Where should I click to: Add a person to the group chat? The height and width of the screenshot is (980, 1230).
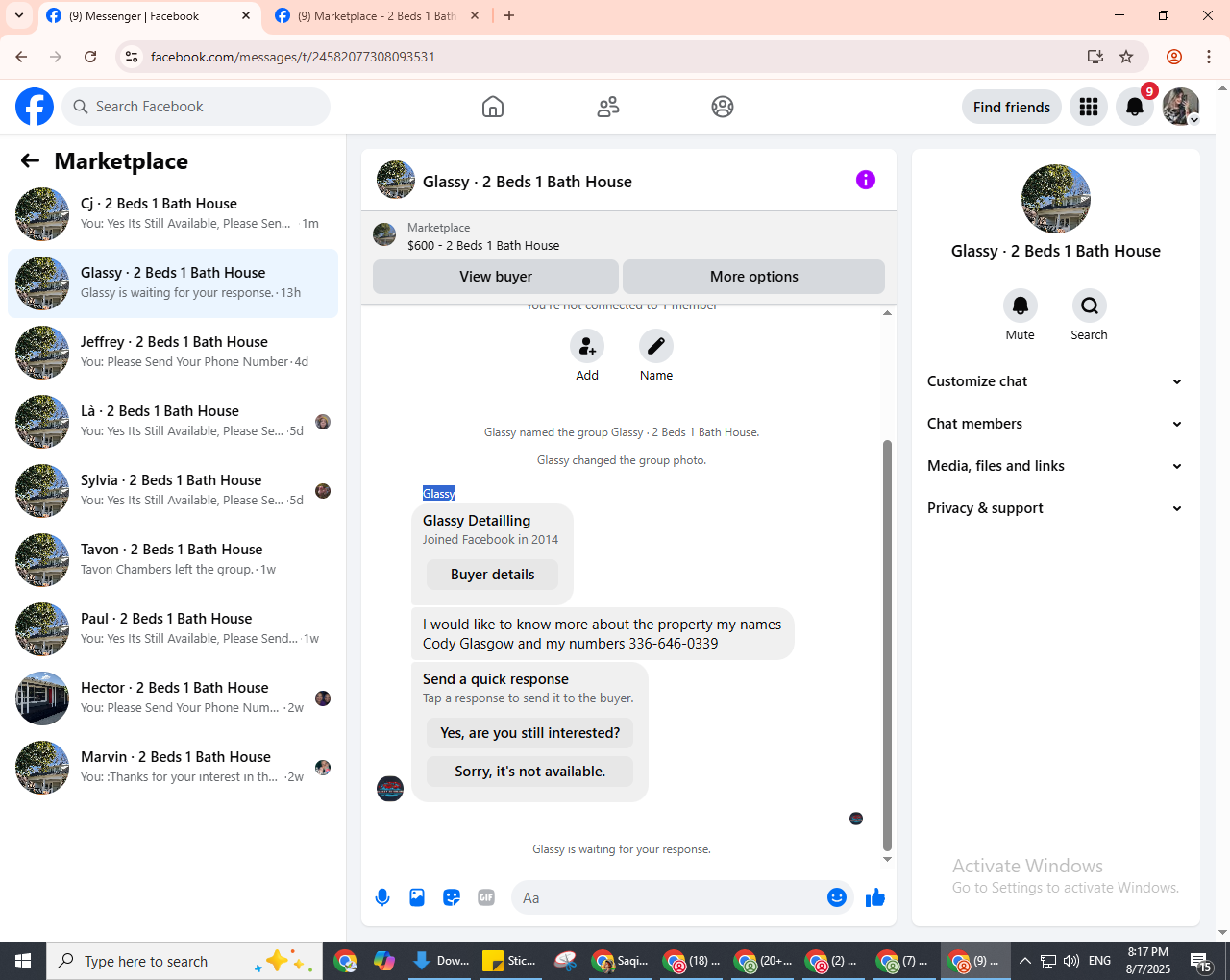coord(587,346)
